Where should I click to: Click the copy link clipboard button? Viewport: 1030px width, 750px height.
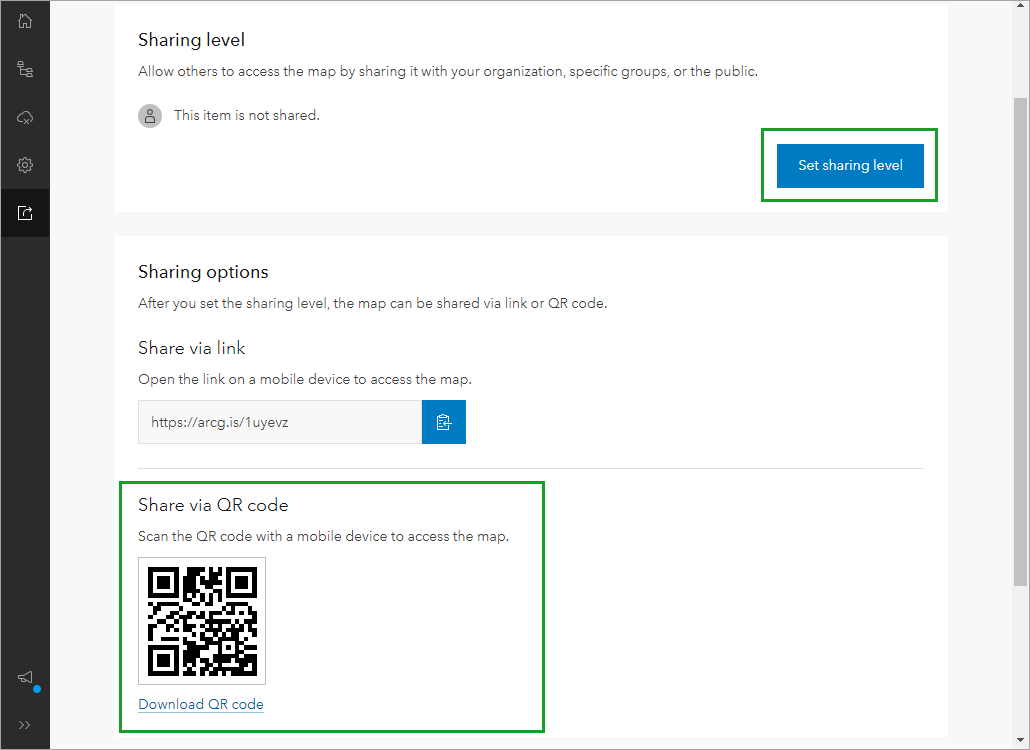pyautogui.click(x=444, y=422)
